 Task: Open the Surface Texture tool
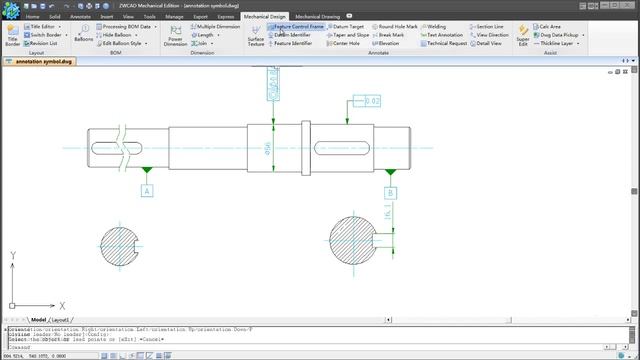click(256, 36)
